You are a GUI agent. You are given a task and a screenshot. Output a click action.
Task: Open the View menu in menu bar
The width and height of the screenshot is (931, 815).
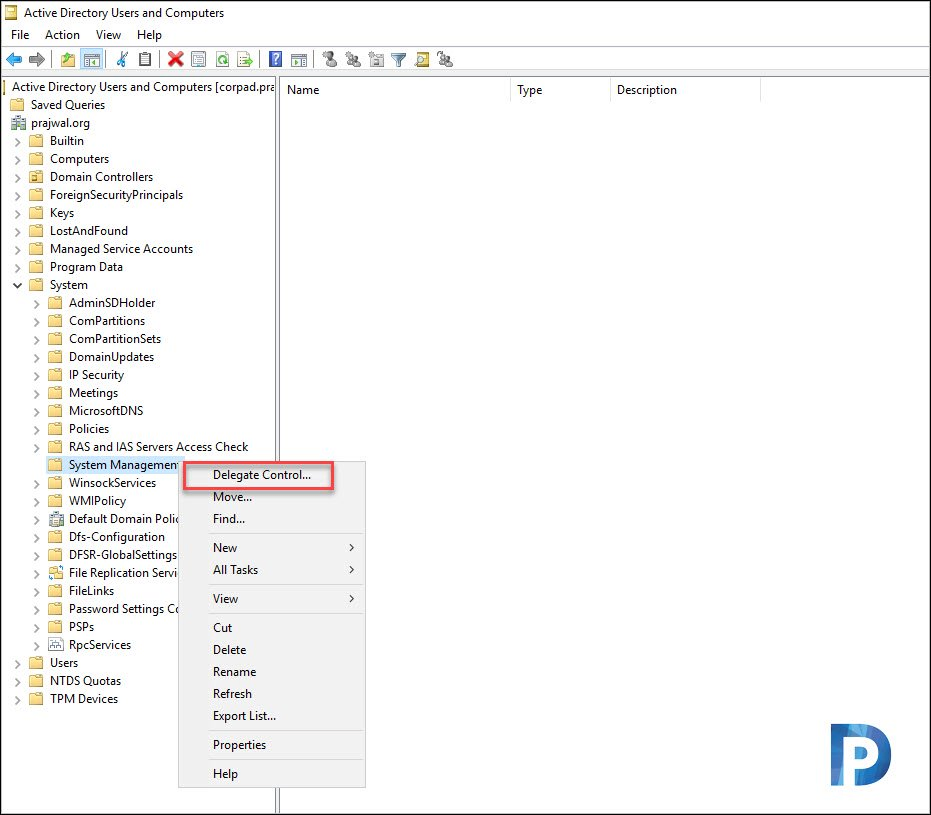coord(108,35)
